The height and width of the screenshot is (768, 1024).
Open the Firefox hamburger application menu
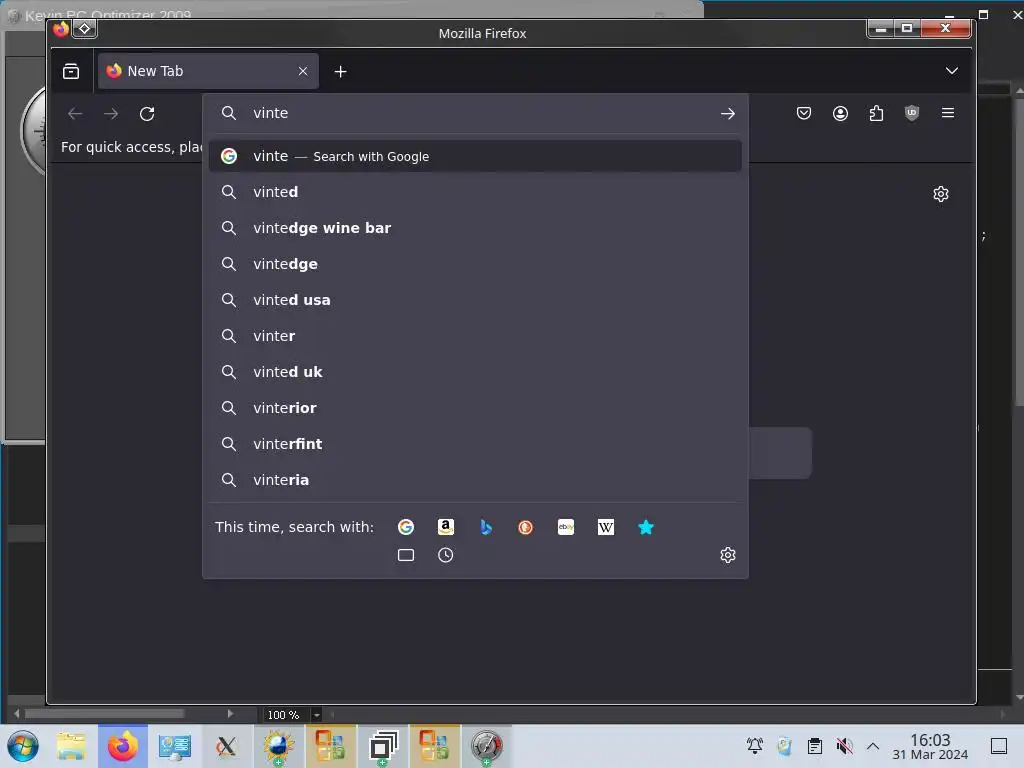pos(948,113)
